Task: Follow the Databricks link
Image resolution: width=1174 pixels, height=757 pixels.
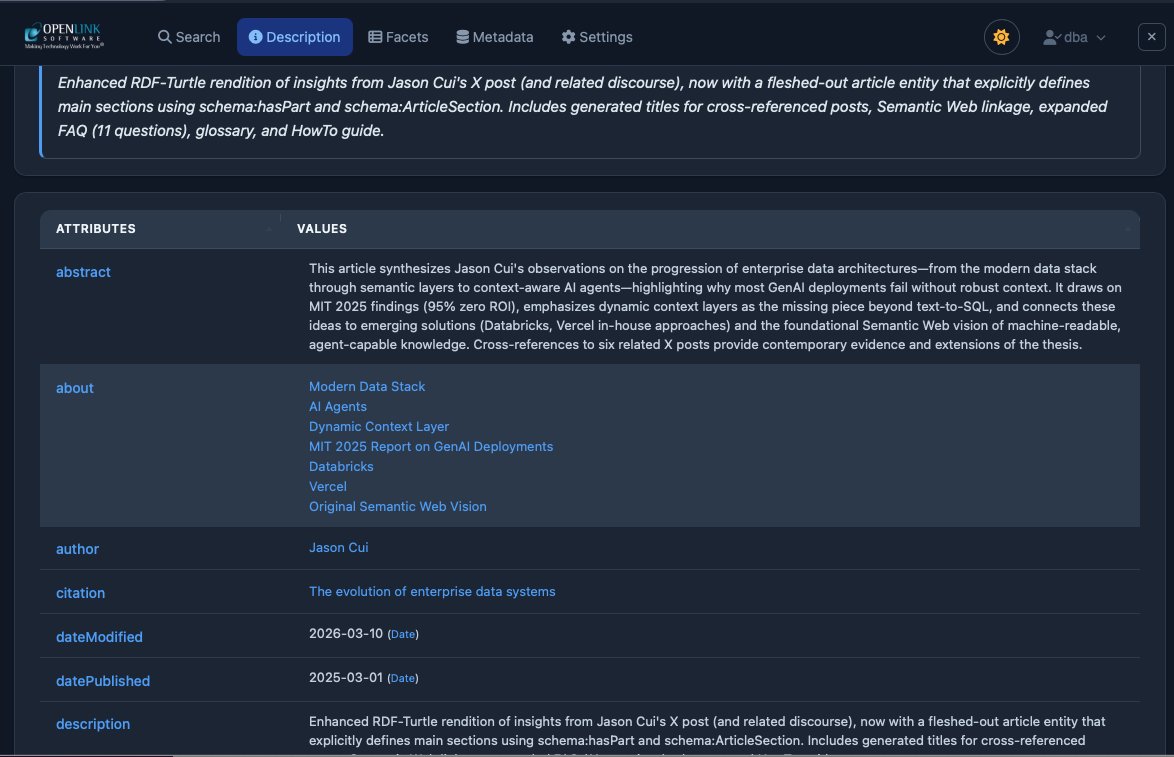Action: 341,466
